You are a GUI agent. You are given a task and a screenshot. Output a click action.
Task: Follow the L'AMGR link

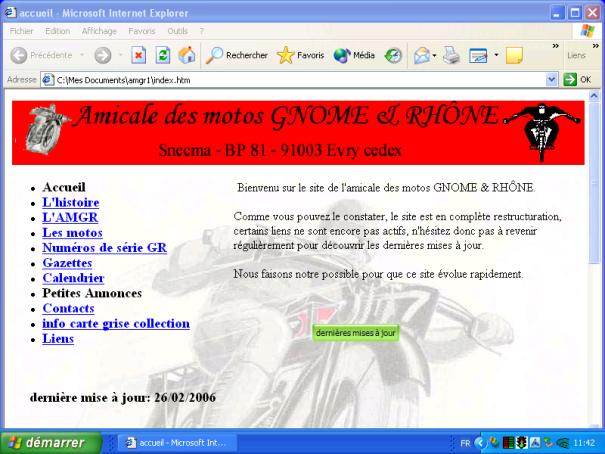point(70,217)
